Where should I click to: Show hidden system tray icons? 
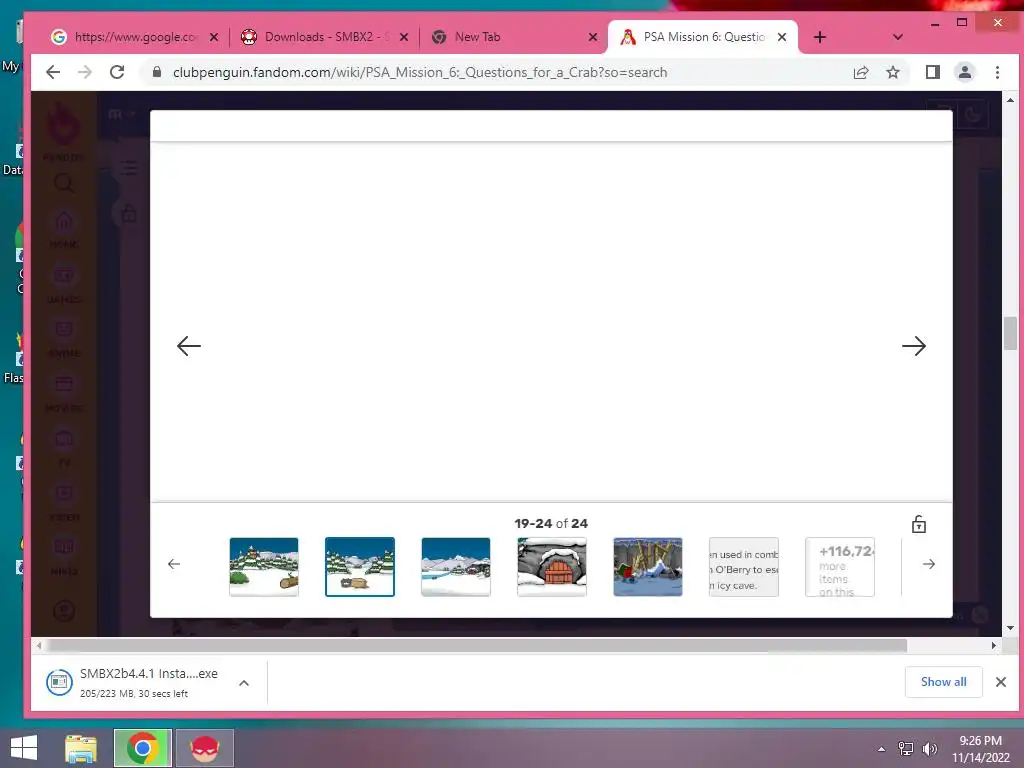point(882,749)
